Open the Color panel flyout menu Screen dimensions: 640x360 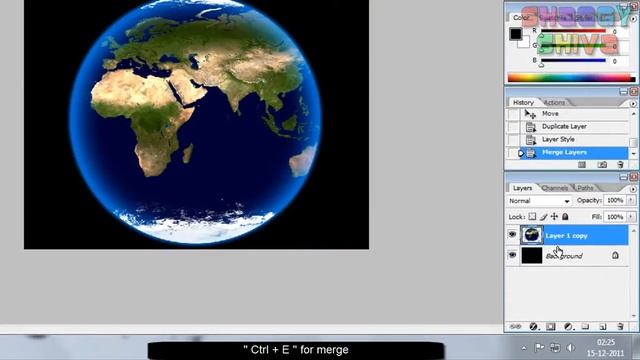click(633, 19)
